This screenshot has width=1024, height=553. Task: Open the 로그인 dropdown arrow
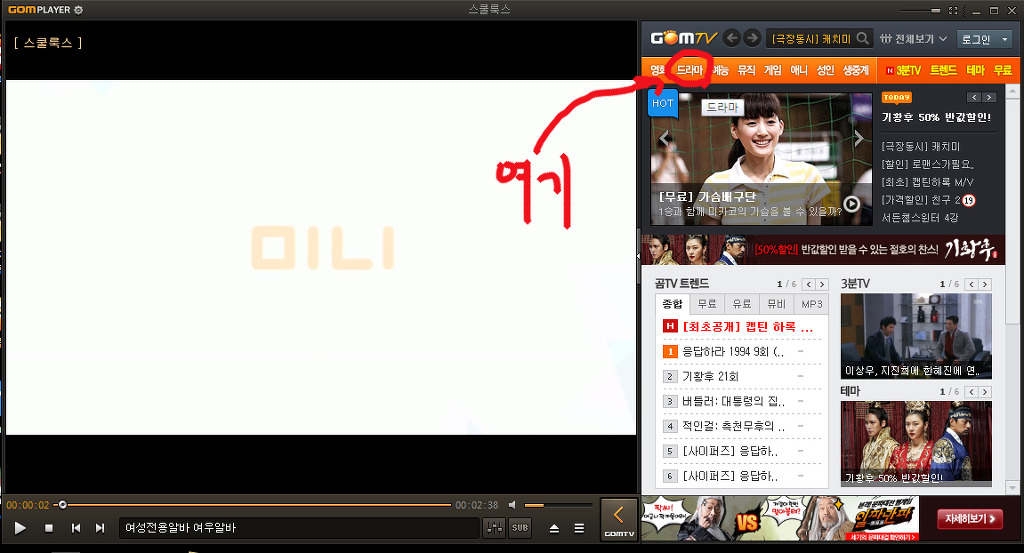(x=1004, y=40)
